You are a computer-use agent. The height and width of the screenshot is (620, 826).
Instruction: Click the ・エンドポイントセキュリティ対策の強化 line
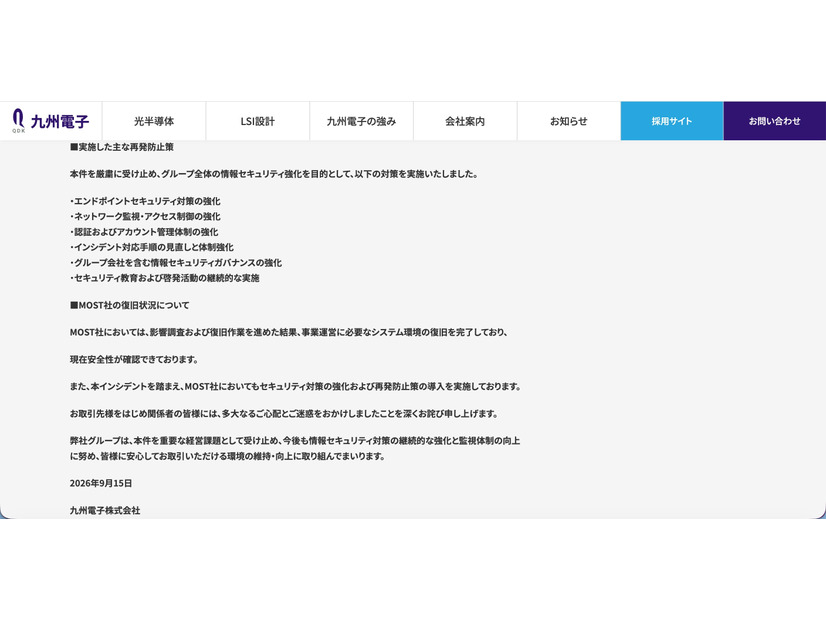click(x=145, y=201)
